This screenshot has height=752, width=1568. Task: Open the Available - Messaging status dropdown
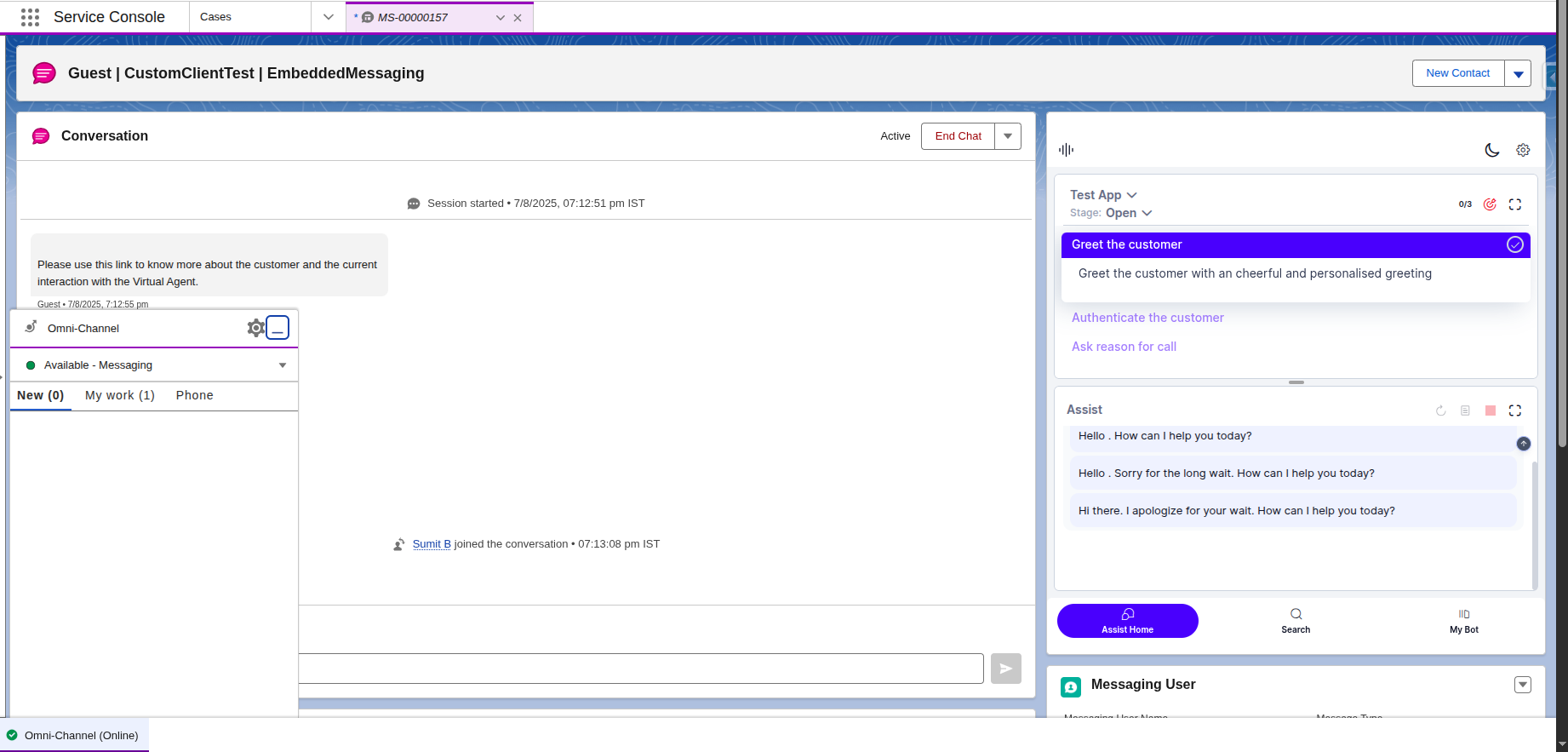(x=154, y=365)
